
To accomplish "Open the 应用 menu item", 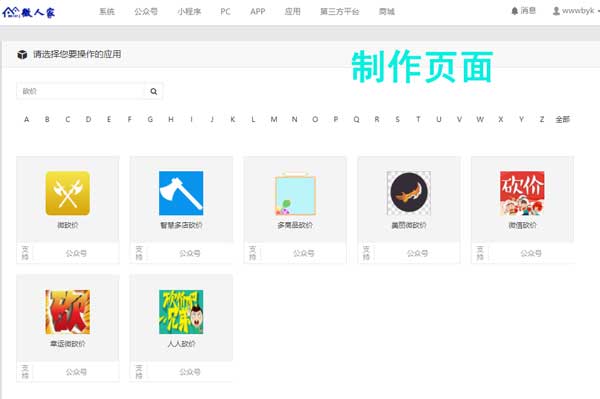I will tap(292, 11).
